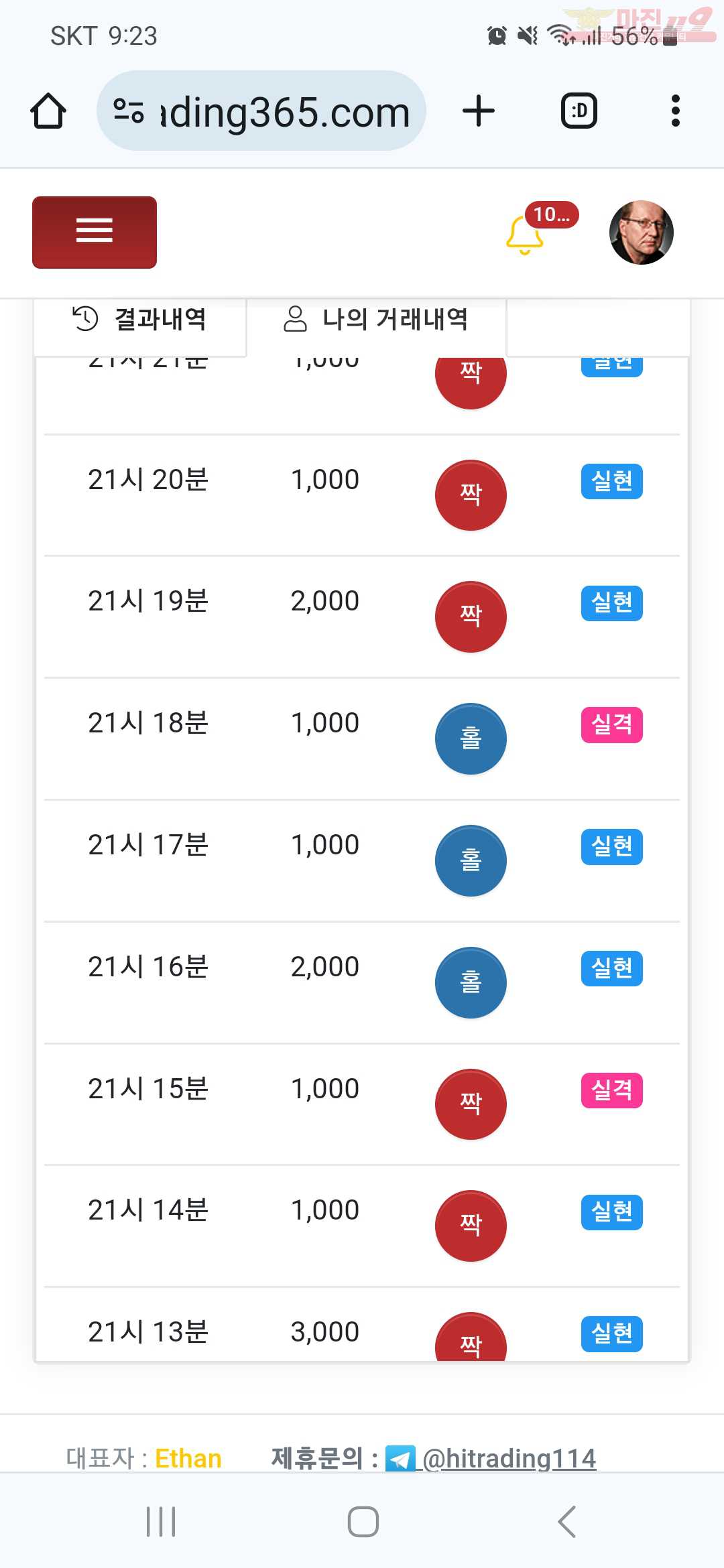Image resolution: width=724 pixels, height=1568 pixels.
Task: Tap the browser home icon
Action: pos(48,111)
